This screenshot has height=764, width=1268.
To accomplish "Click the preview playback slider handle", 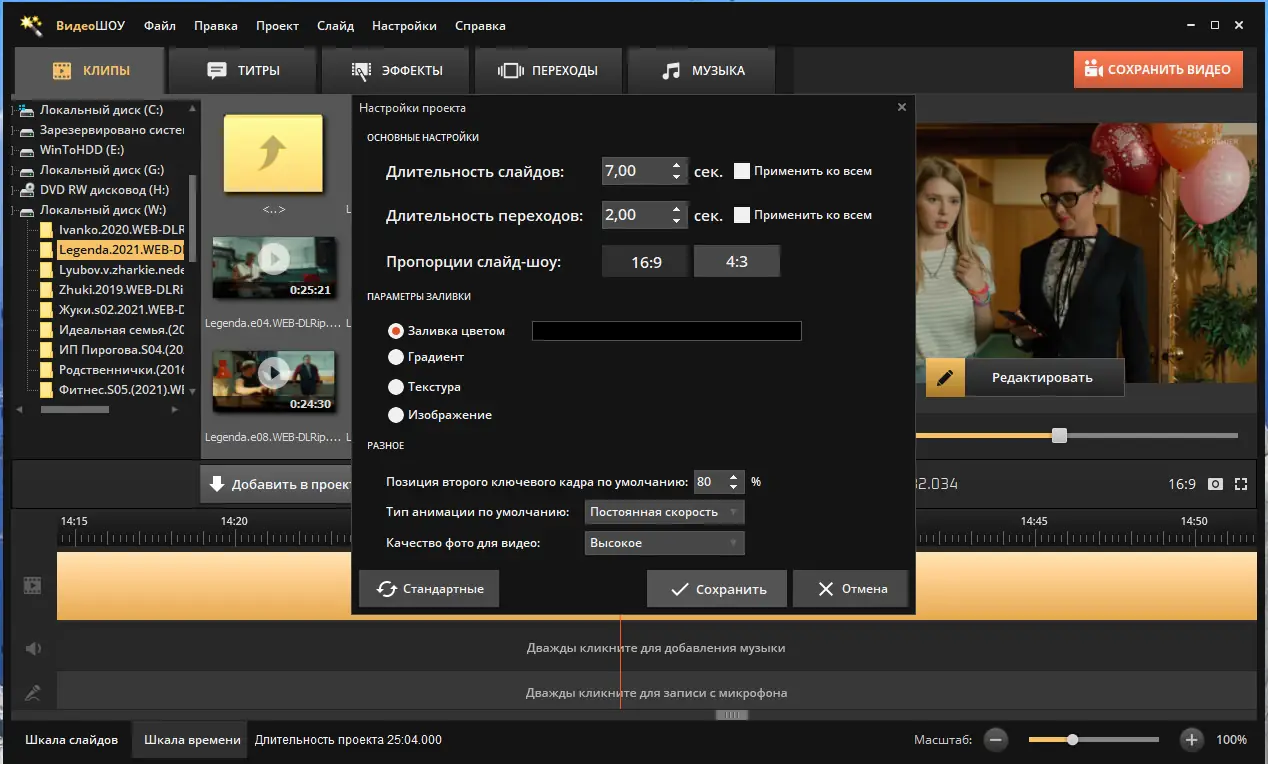I will tap(1059, 435).
